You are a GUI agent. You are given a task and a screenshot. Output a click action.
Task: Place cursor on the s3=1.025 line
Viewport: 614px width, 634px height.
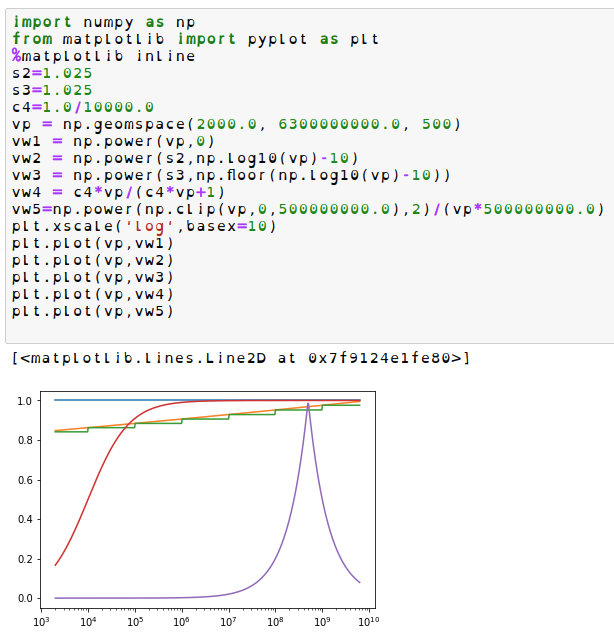tap(53, 90)
